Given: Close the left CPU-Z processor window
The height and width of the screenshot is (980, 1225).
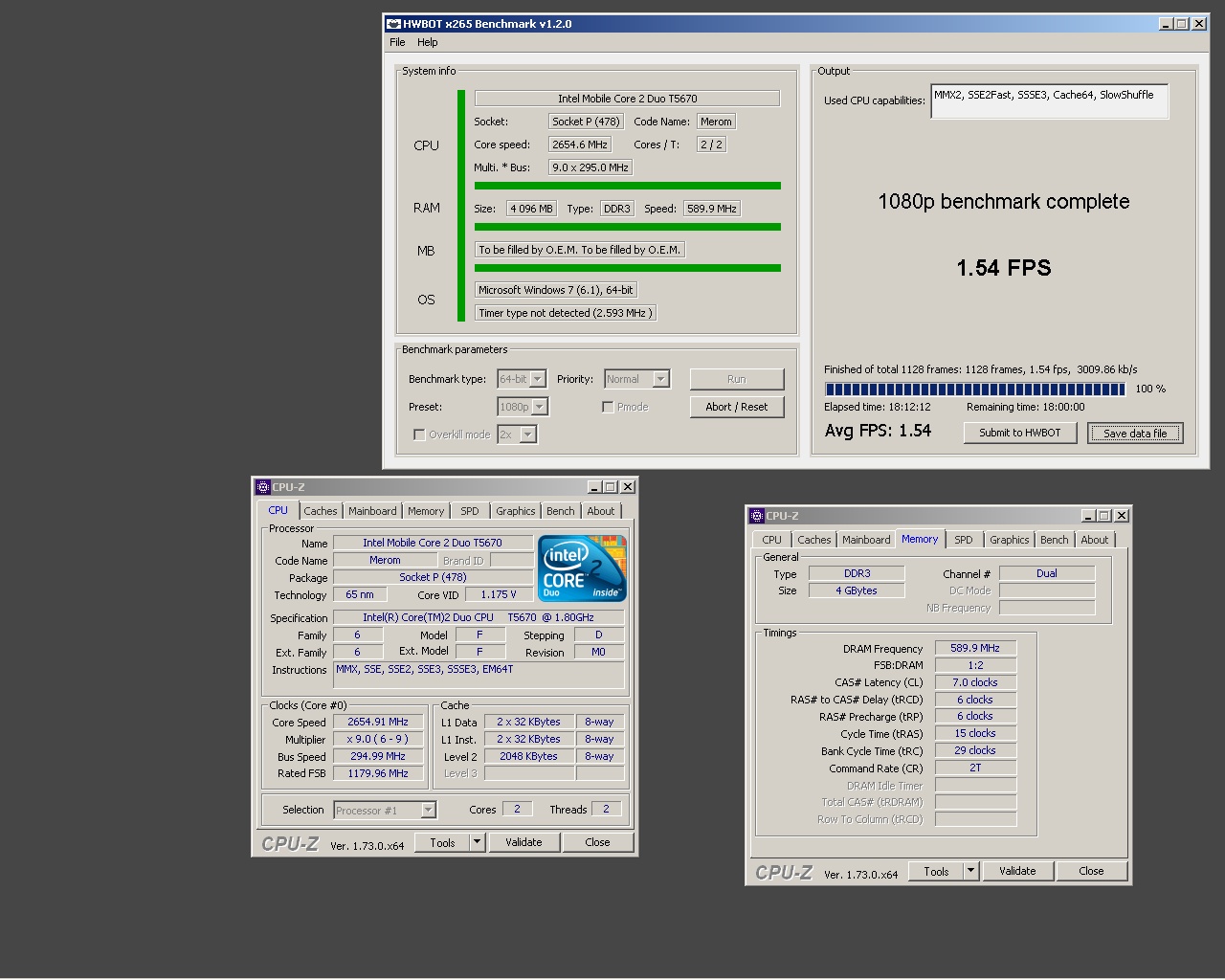Looking at the screenshot, I should (627, 487).
